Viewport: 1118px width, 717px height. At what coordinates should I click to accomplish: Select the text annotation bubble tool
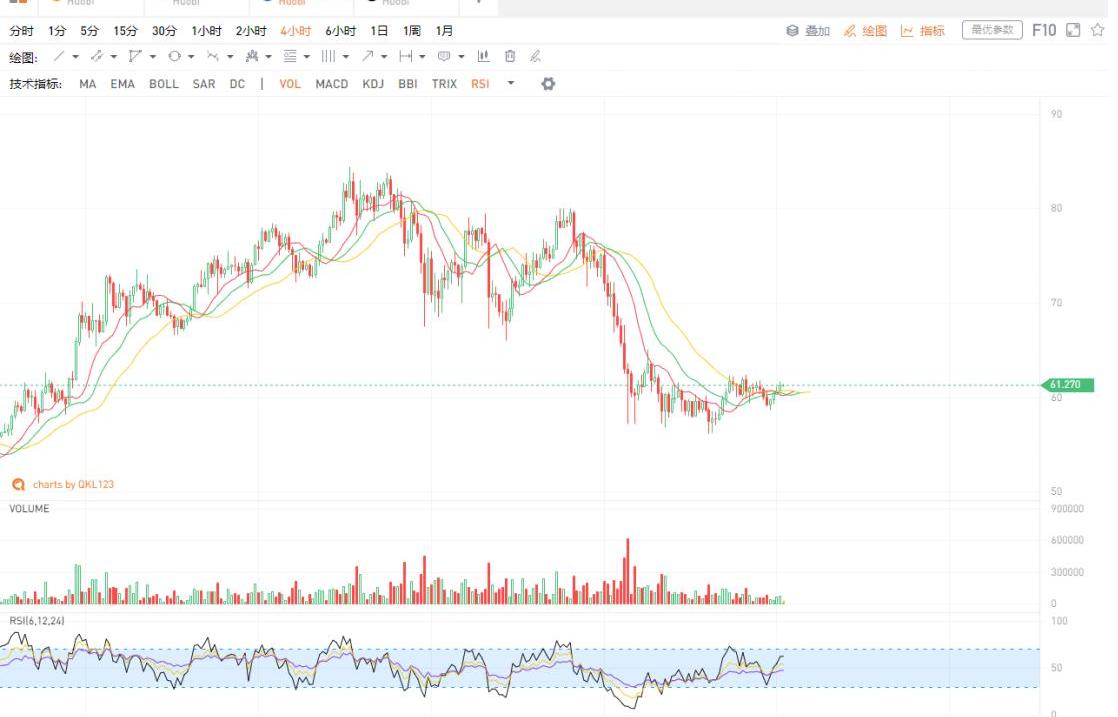444,57
